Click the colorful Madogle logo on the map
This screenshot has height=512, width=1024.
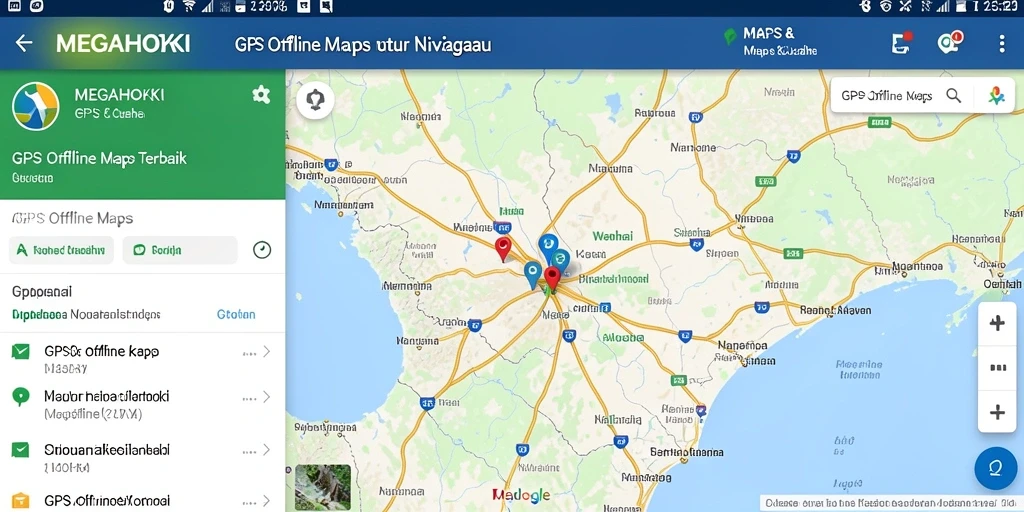click(x=521, y=495)
